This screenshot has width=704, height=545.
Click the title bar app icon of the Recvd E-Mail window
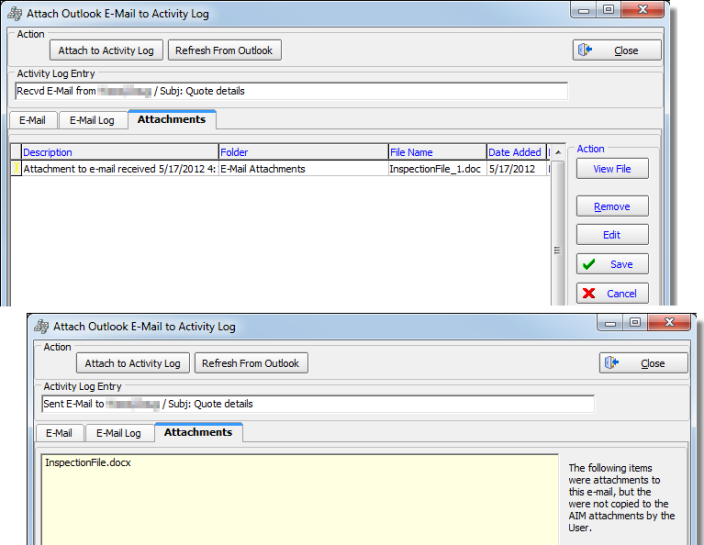point(15,13)
